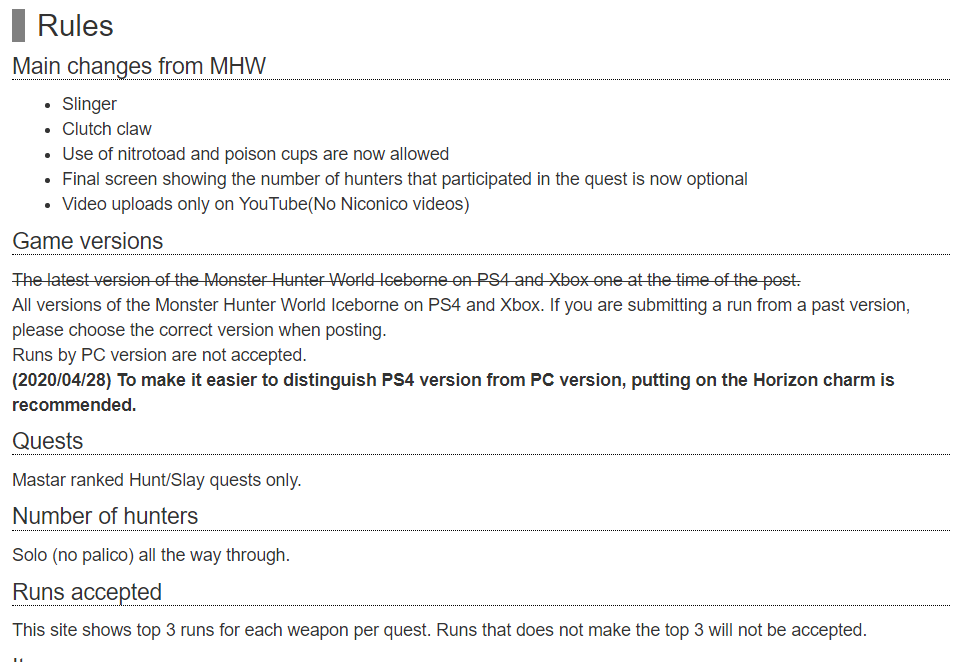Screen dimensions: 963x662
Task: Click the "Solo (no palico) all the way through" line
Action: (151, 555)
